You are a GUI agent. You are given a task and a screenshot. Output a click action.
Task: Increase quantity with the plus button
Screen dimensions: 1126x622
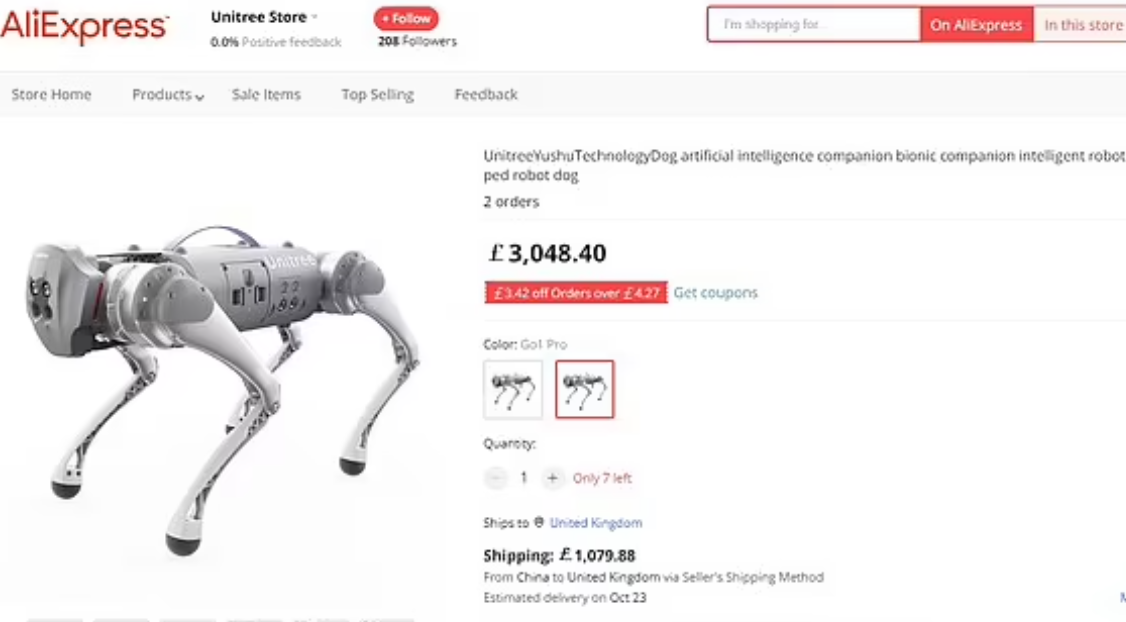552,478
